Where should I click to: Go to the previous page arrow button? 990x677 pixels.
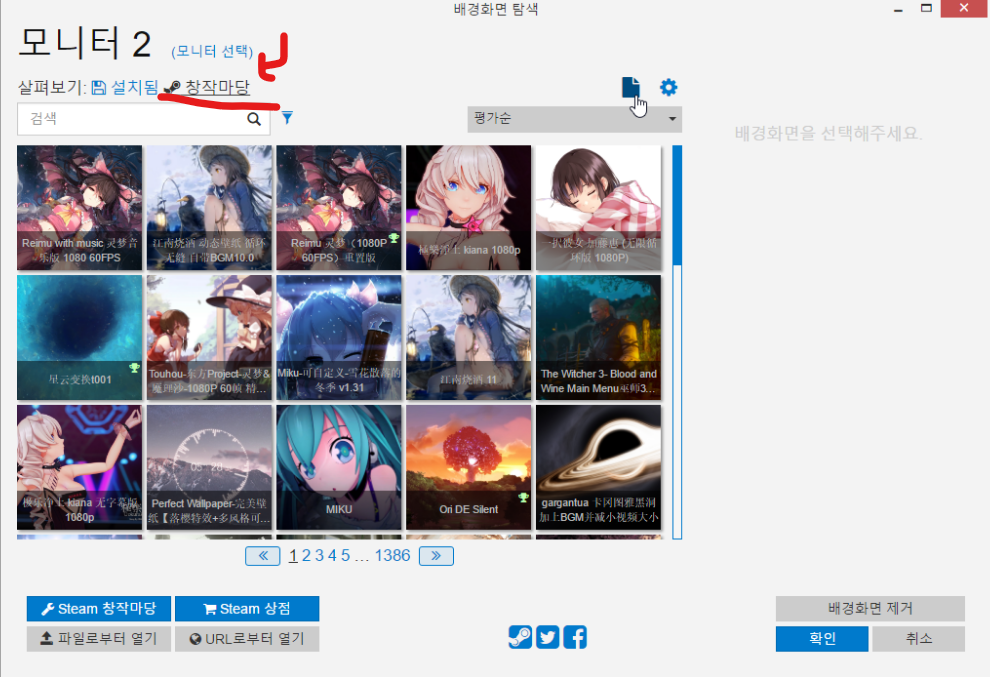[x=263, y=556]
